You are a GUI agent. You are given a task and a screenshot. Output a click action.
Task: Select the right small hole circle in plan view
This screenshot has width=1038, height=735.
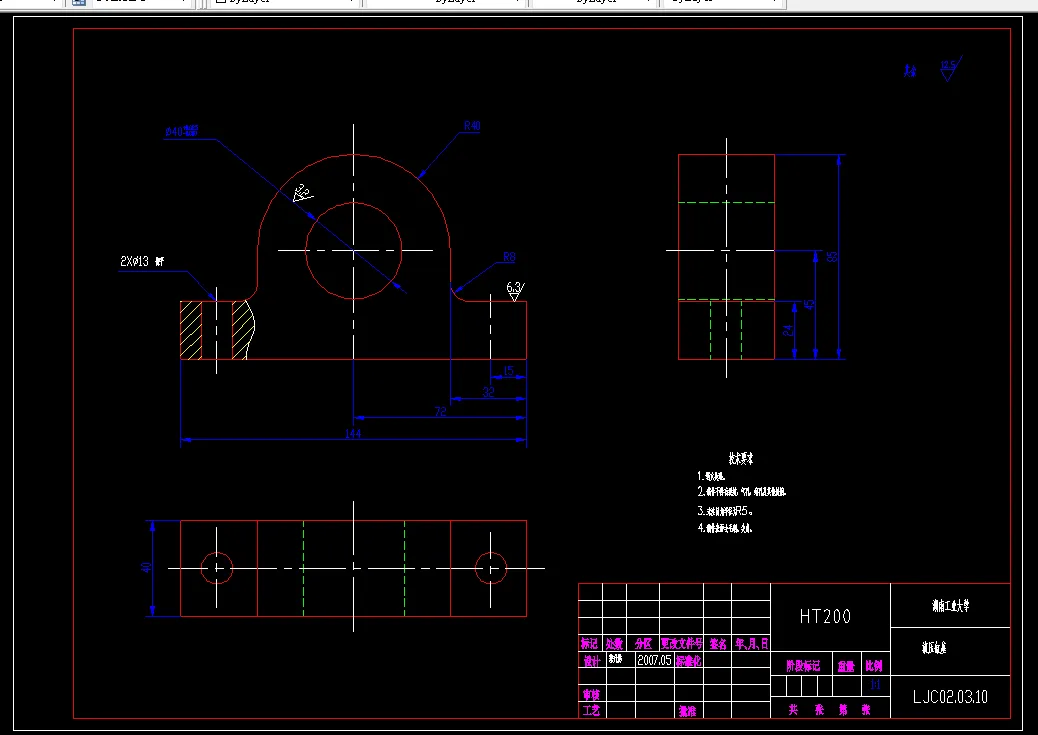(x=491, y=567)
